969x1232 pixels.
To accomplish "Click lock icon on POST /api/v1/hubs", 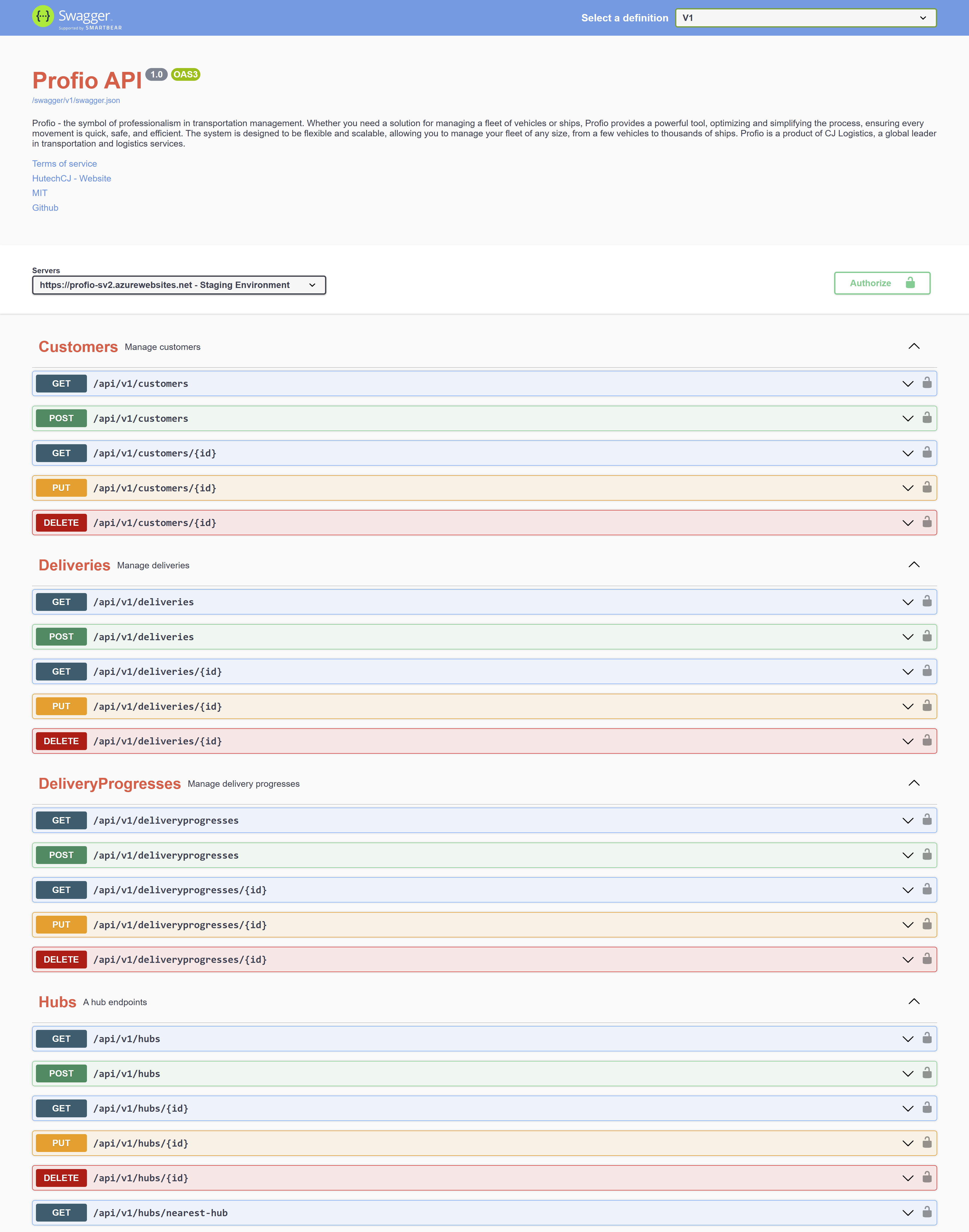I will (926, 1073).
